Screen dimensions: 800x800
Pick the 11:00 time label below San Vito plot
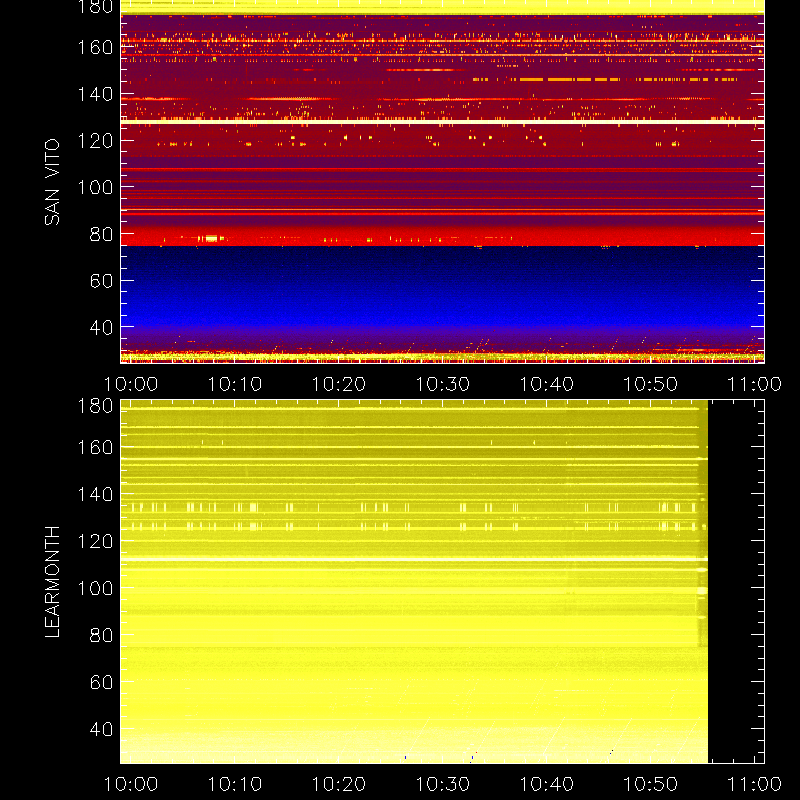755,384
